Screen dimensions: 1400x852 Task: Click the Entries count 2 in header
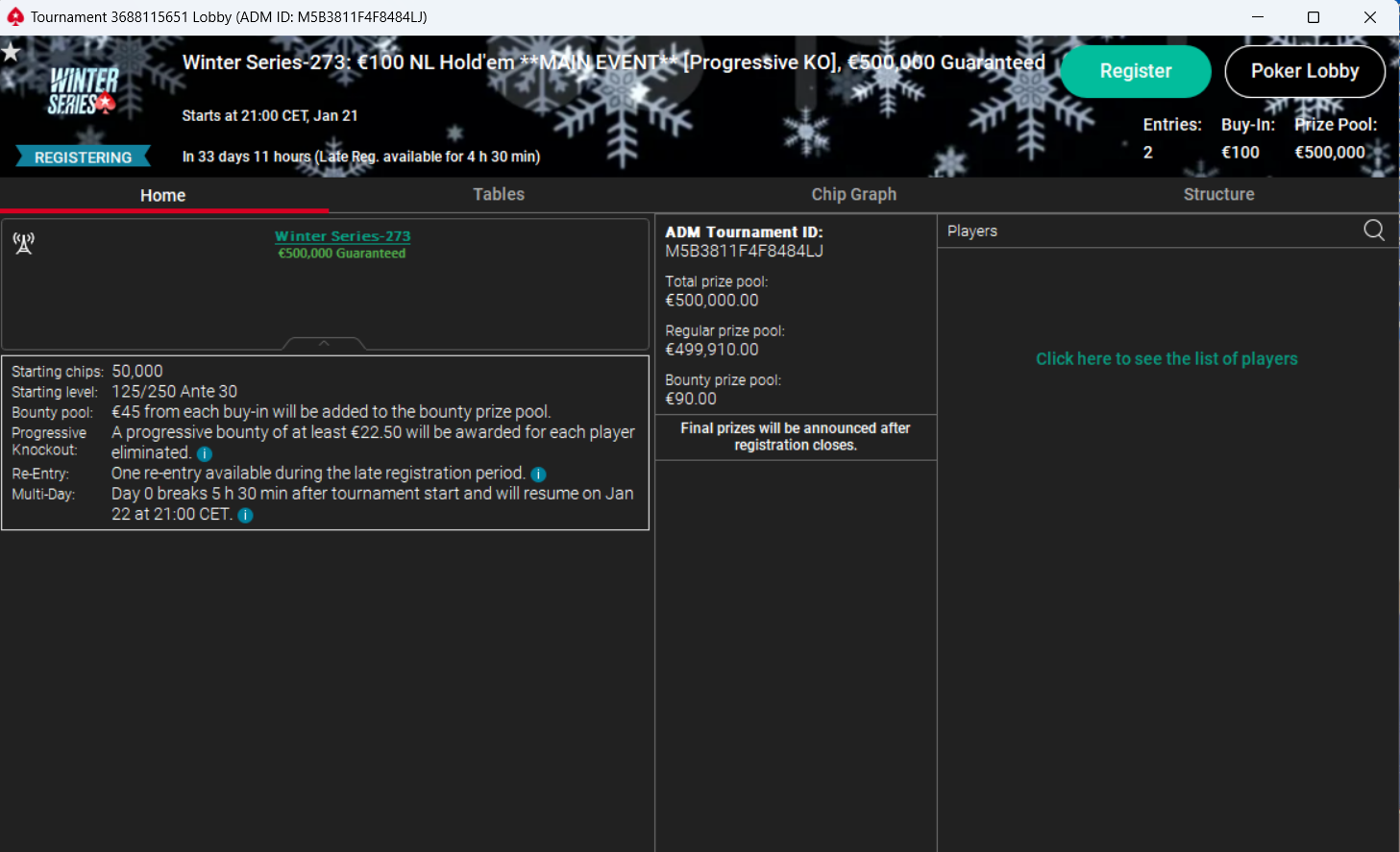1148,152
